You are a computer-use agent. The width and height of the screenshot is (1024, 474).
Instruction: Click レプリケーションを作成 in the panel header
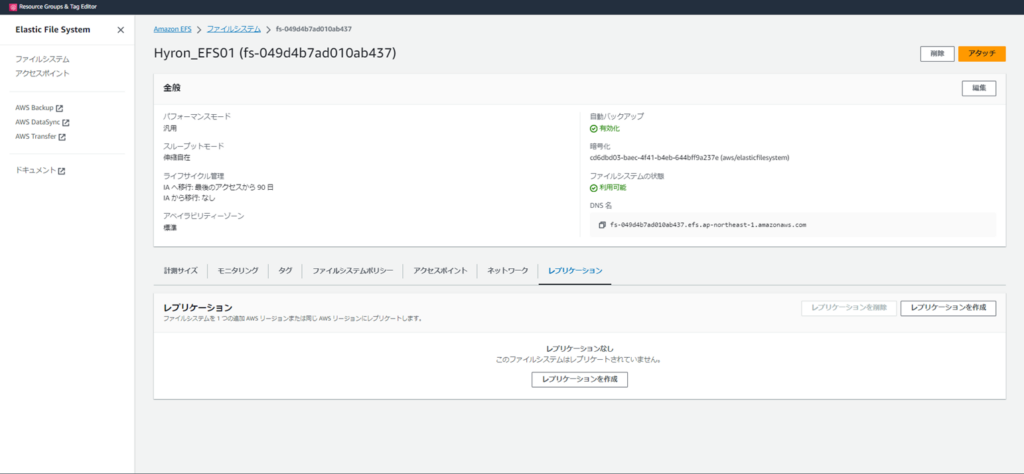(948, 308)
